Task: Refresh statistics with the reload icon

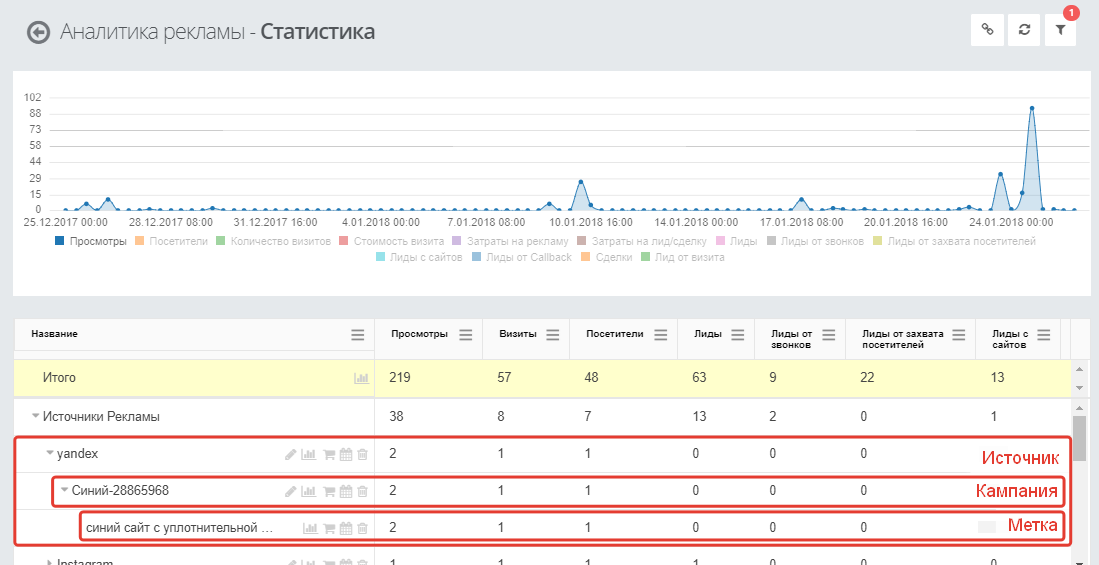Action: (1024, 30)
